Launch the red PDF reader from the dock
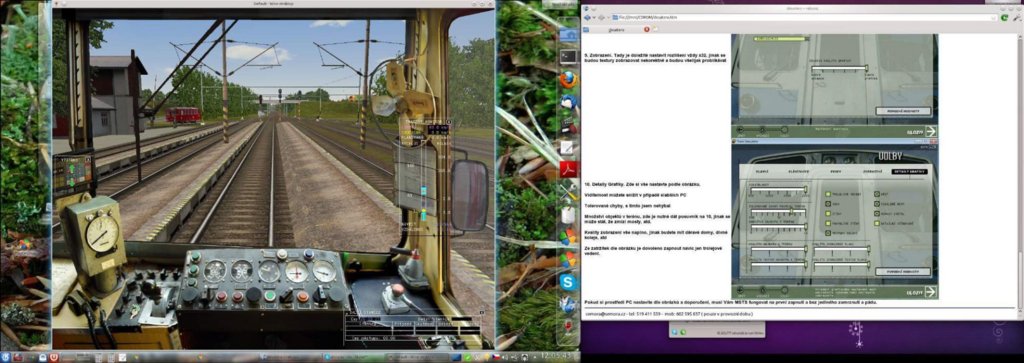Screen dimensions: 1024x363 pos(568,170)
